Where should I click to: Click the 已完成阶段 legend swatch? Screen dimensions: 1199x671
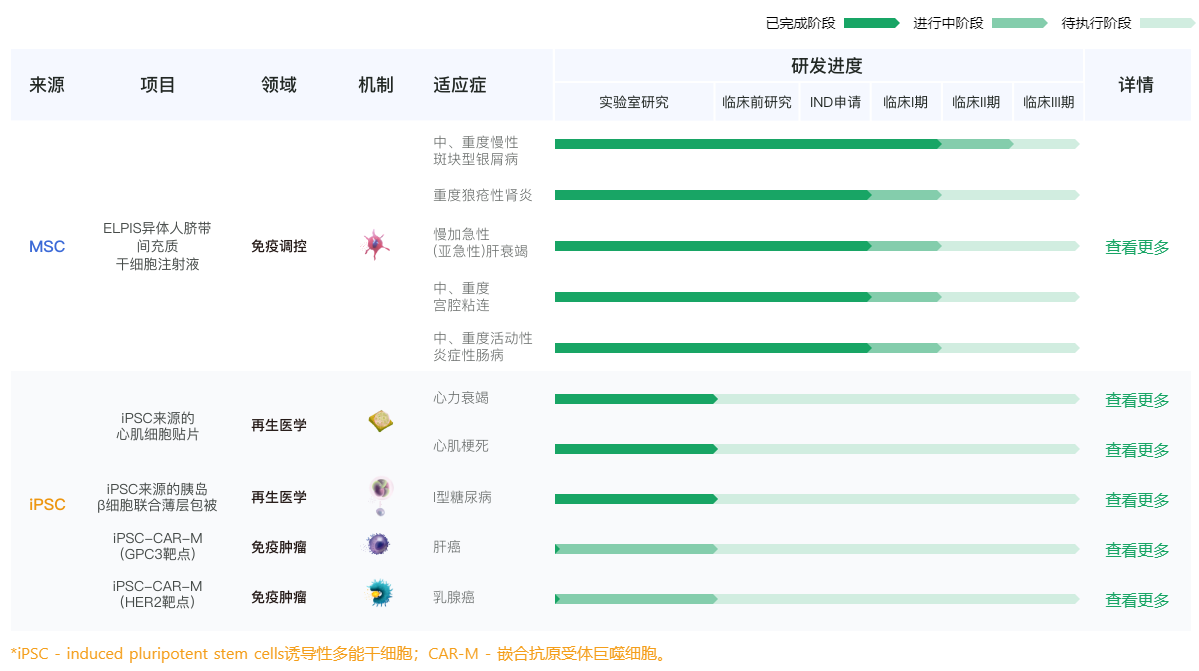pos(871,23)
